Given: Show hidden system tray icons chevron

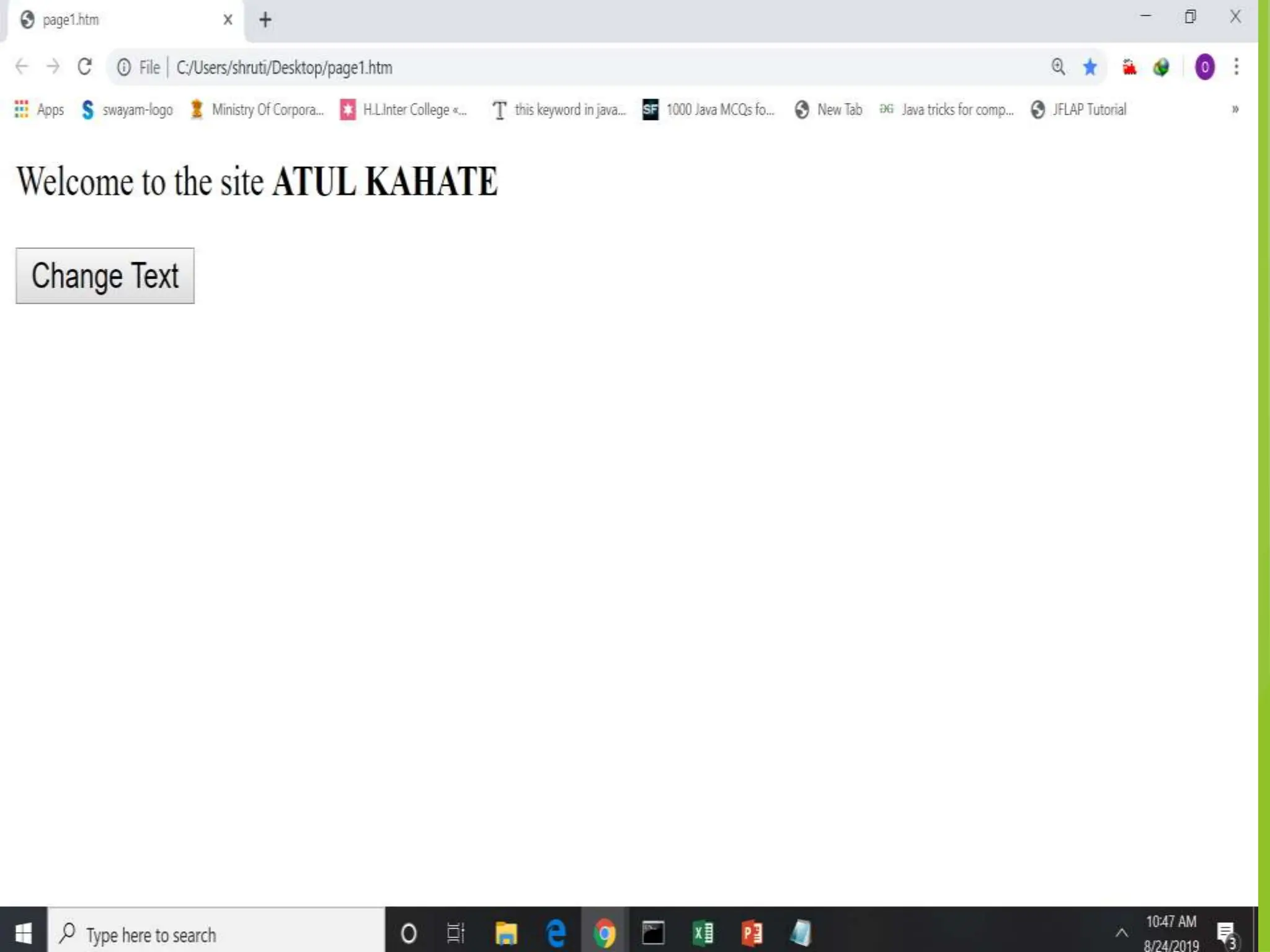Looking at the screenshot, I should (x=1121, y=933).
